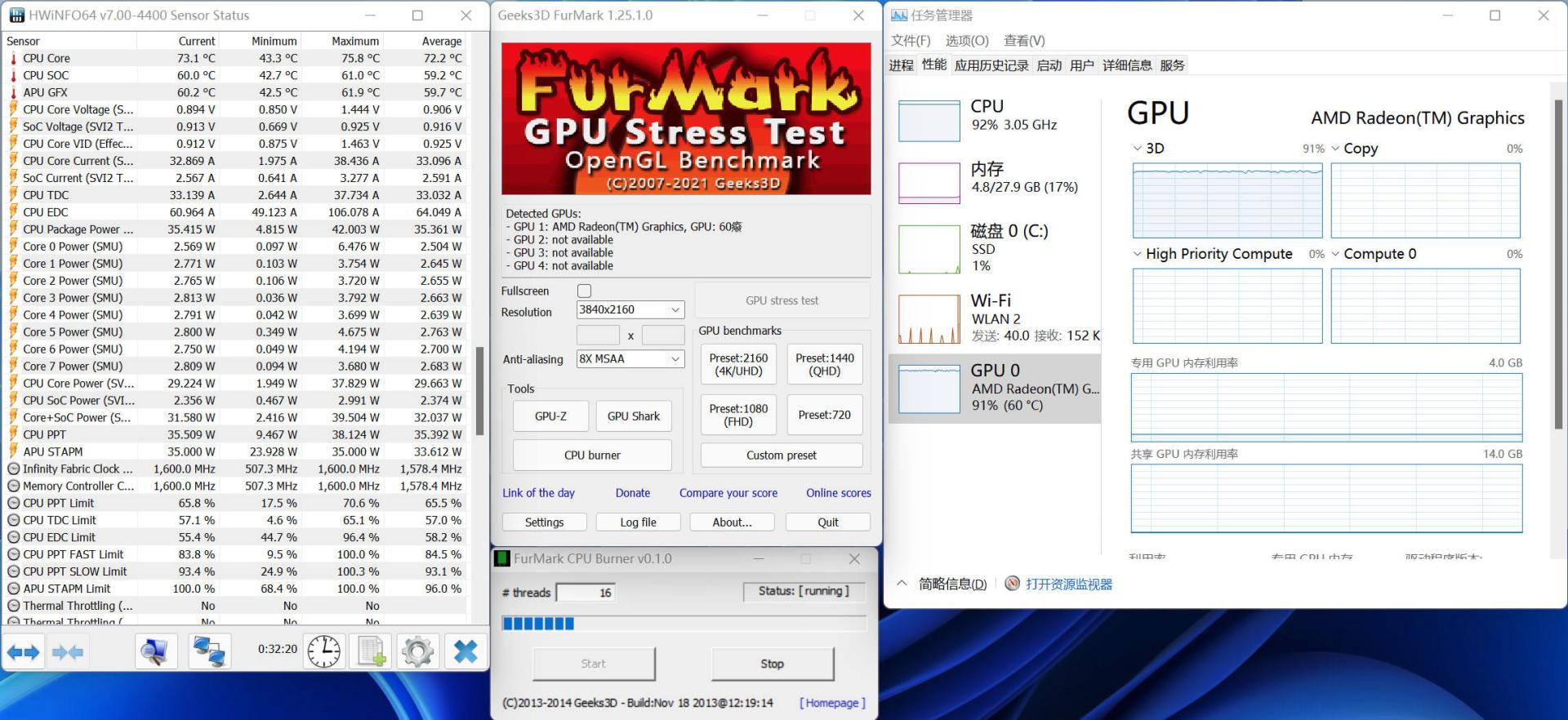The width and height of the screenshot is (1568, 720).
Task: Switch to the 用户 tab
Action: (1082, 65)
